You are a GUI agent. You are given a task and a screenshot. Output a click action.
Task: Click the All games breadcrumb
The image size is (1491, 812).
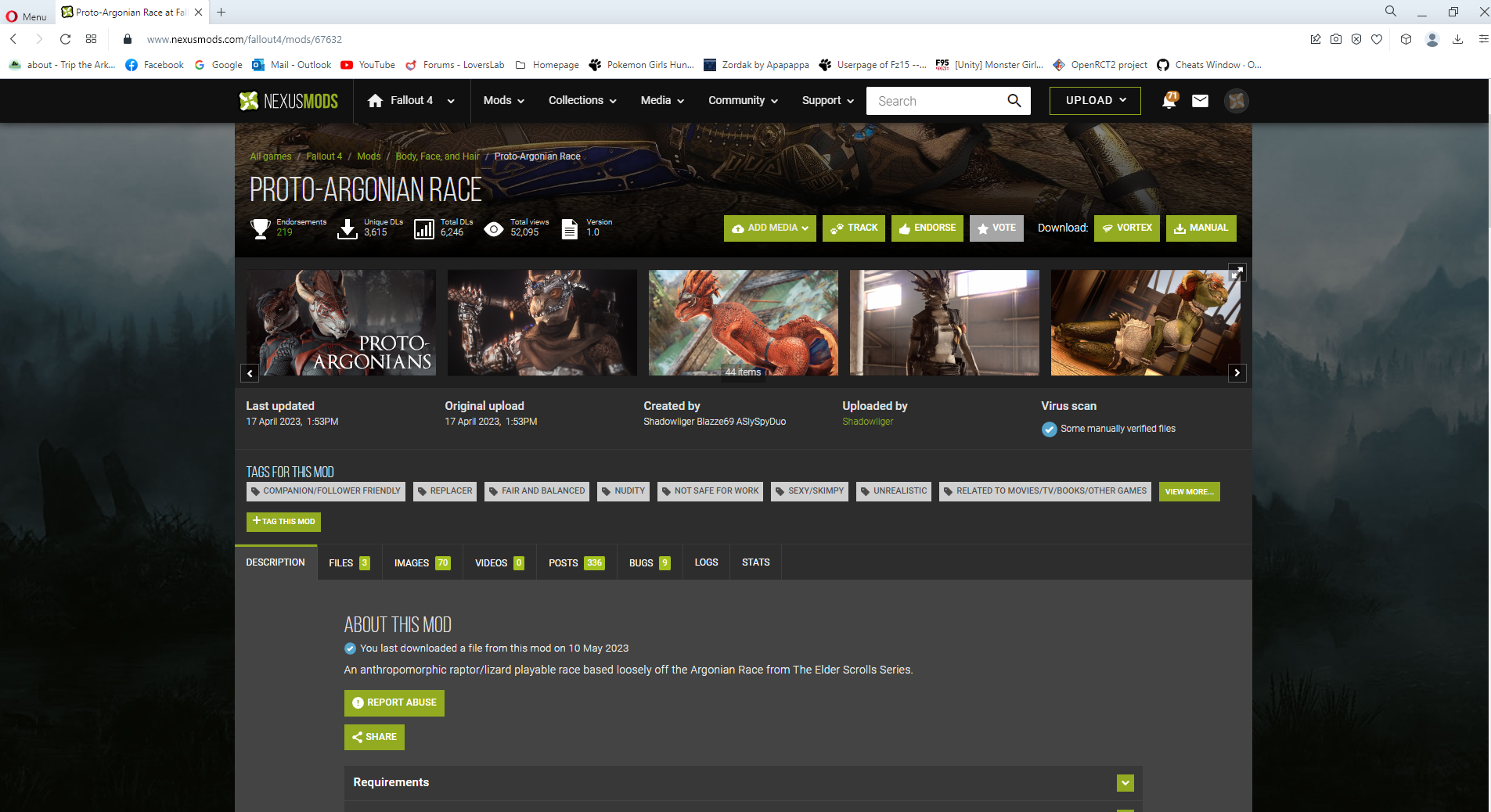point(270,156)
